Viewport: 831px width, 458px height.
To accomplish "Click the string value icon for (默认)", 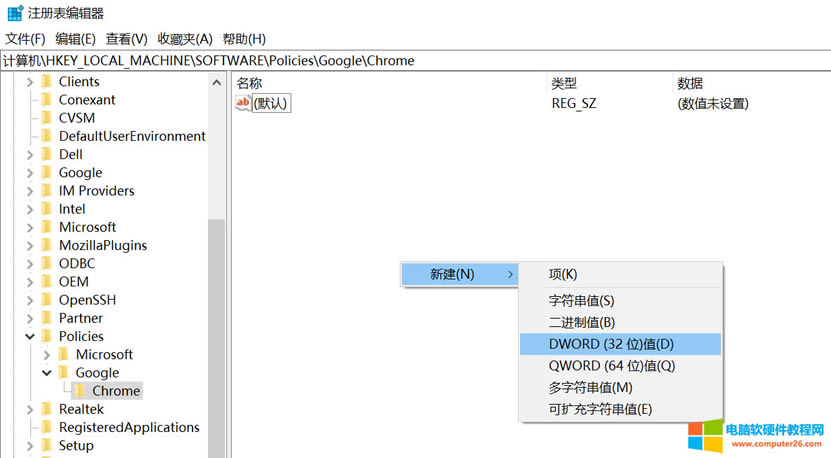I will (243, 103).
